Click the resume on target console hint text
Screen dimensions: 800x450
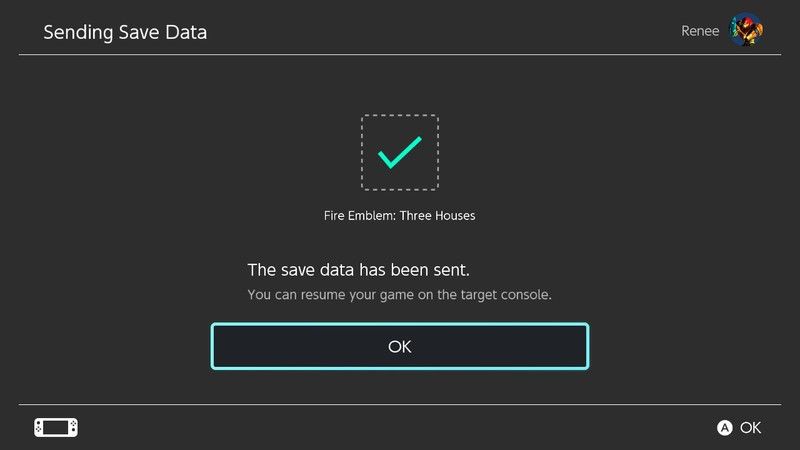click(399, 295)
